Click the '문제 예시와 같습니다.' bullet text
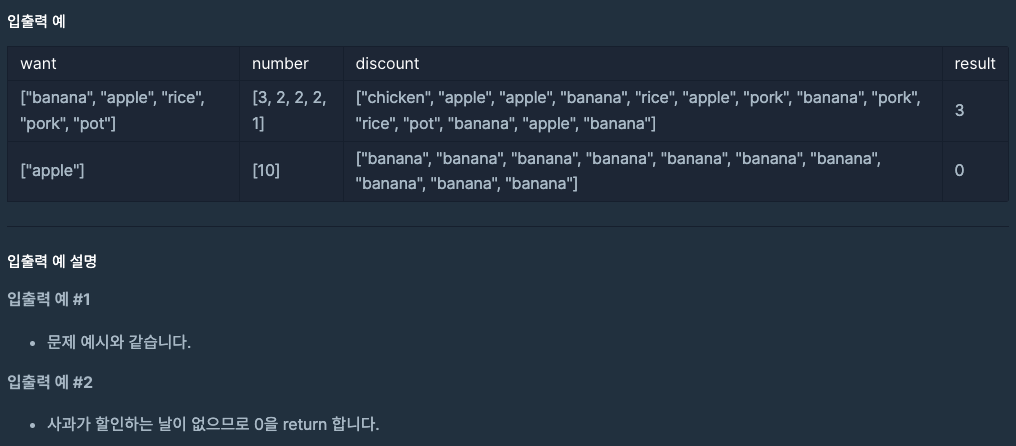 pos(119,341)
